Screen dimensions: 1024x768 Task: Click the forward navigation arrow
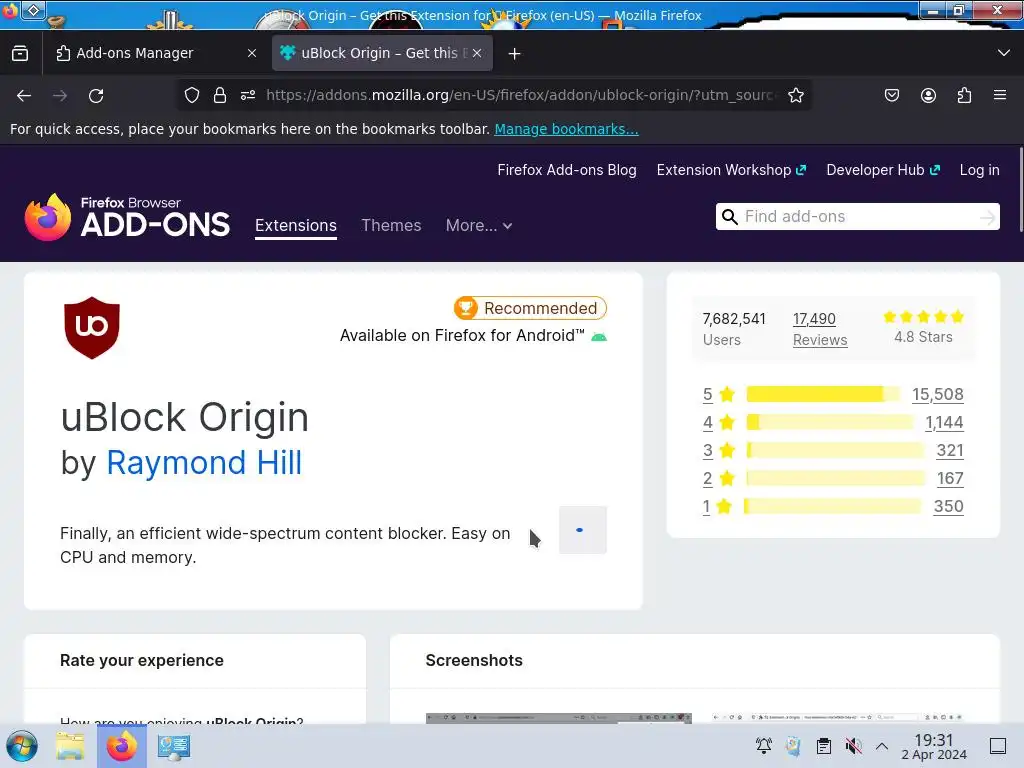click(x=60, y=96)
